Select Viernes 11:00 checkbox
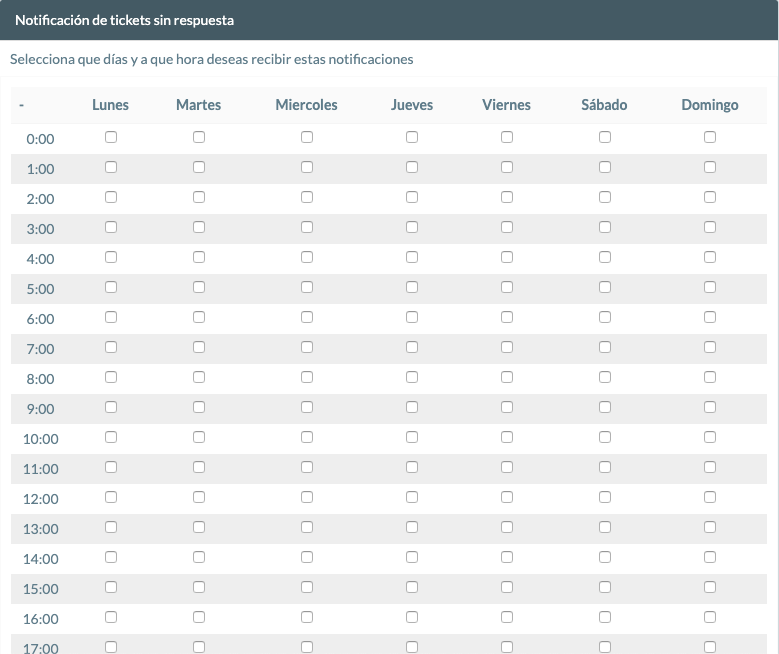Viewport: 779px width, 654px height. 506,467
